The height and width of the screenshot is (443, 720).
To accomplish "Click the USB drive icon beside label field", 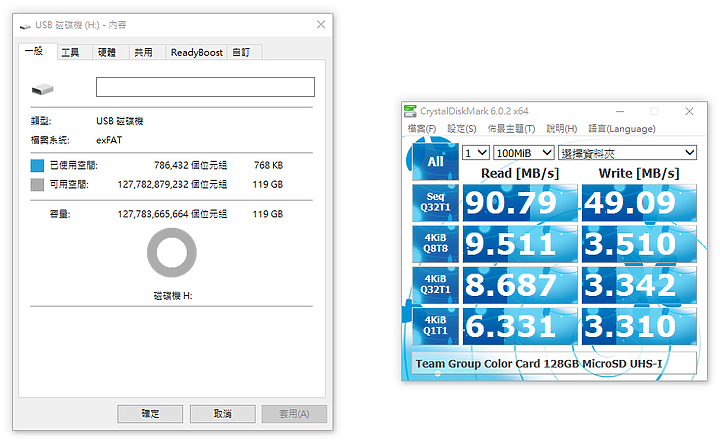I will (x=43, y=89).
